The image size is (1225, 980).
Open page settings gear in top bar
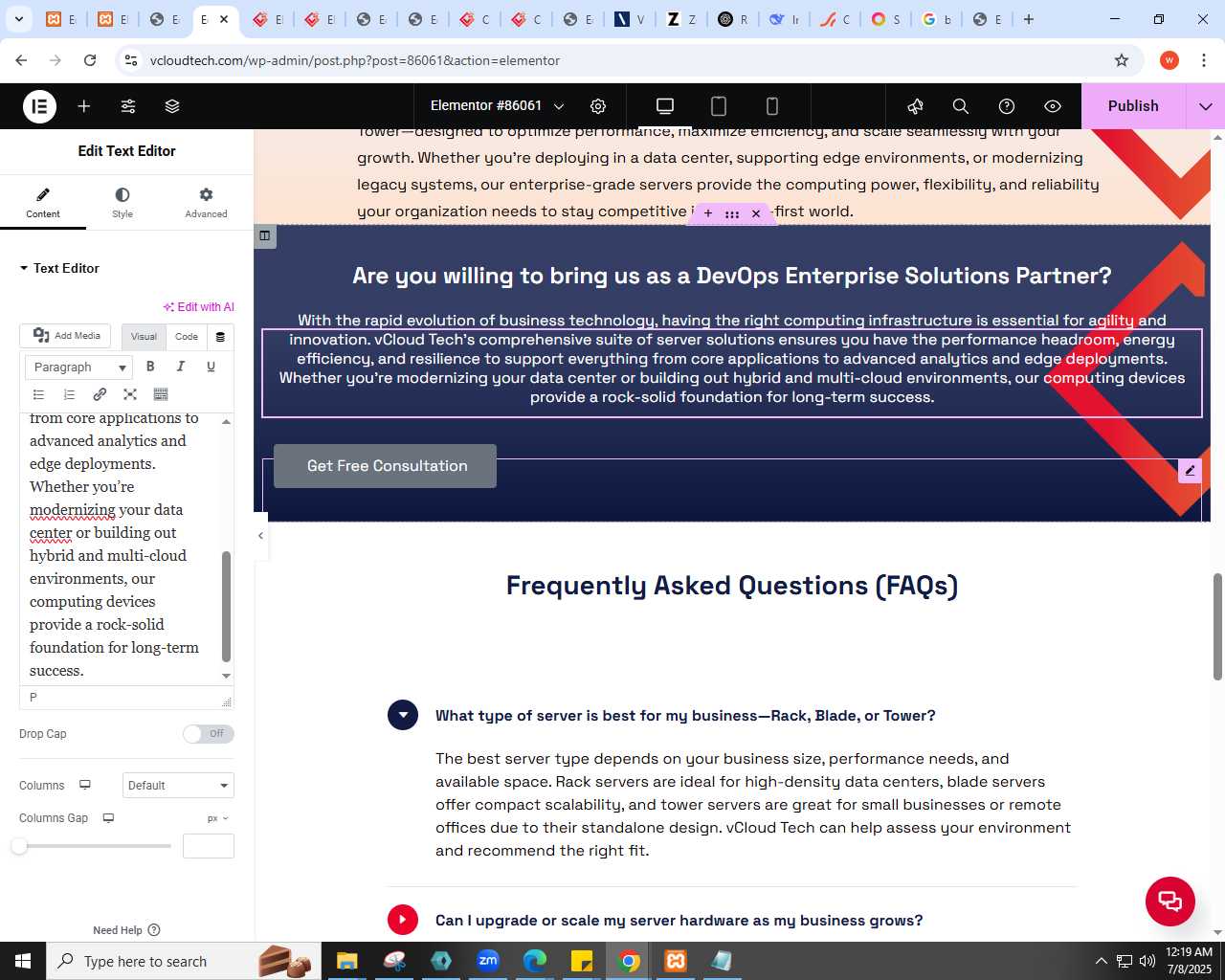coord(598,106)
